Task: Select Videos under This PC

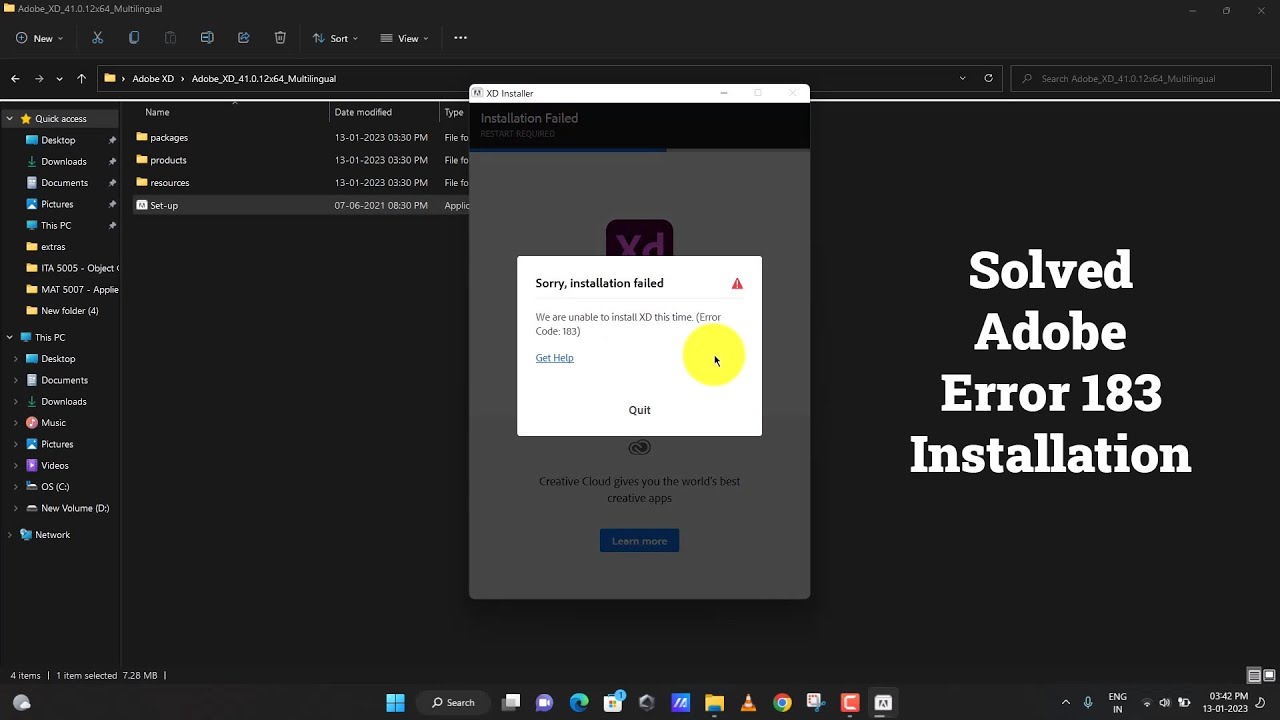Action: pos(54,465)
